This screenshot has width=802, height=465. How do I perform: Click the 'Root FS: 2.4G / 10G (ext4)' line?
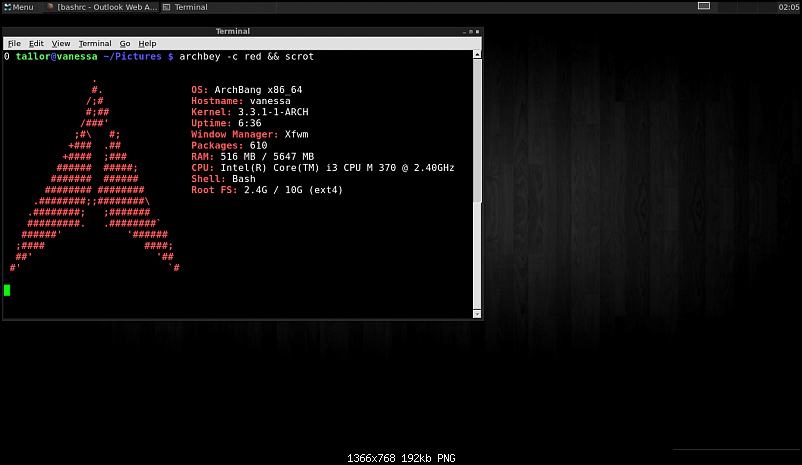tap(267, 190)
